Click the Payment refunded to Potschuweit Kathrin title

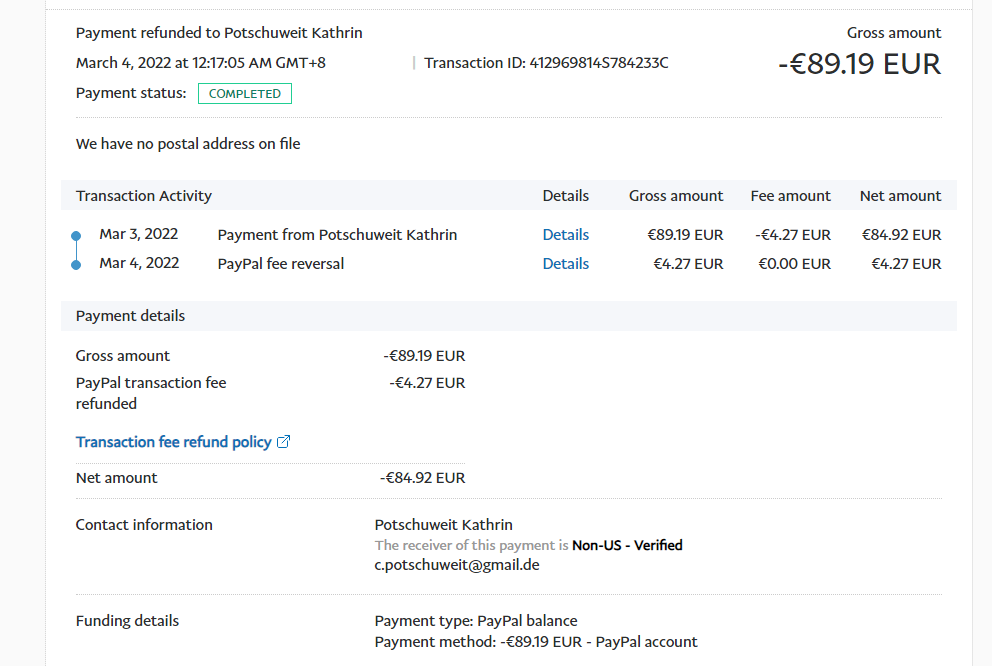click(219, 33)
